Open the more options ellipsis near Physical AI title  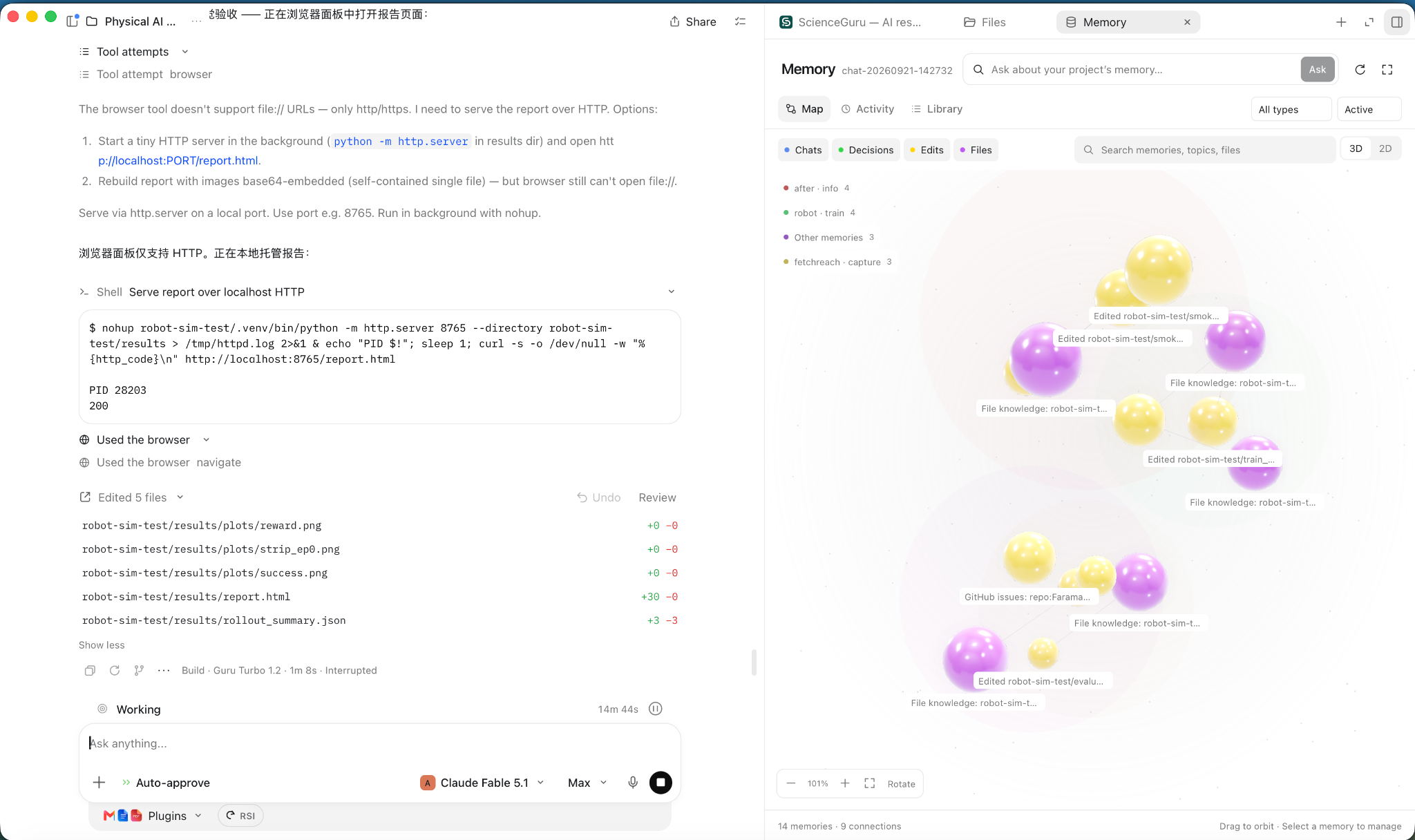(196, 21)
